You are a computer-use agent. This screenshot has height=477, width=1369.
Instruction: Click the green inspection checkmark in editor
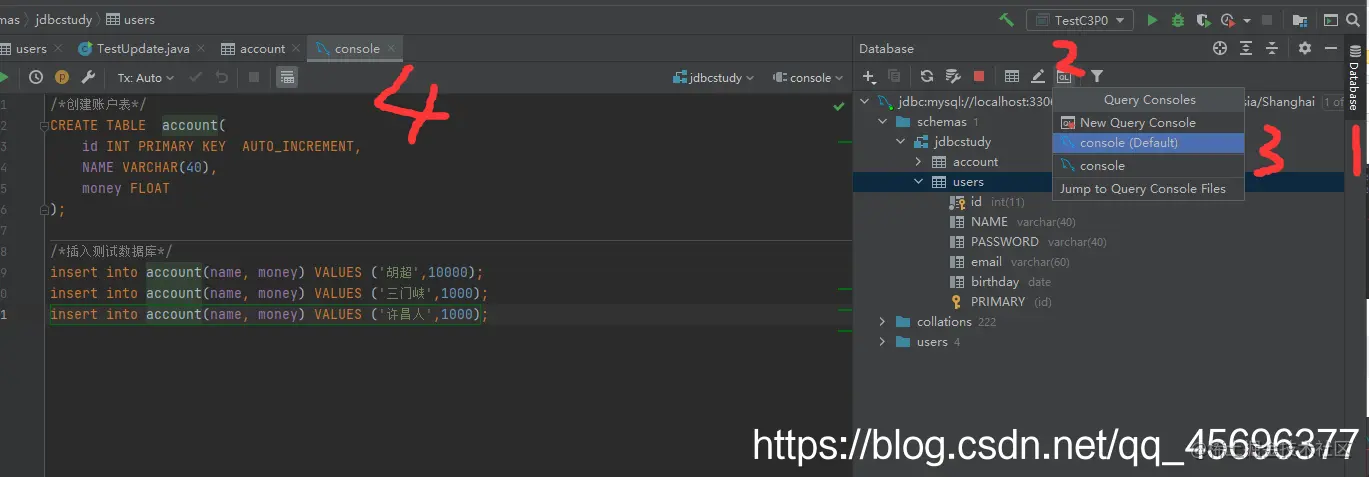[x=838, y=106]
